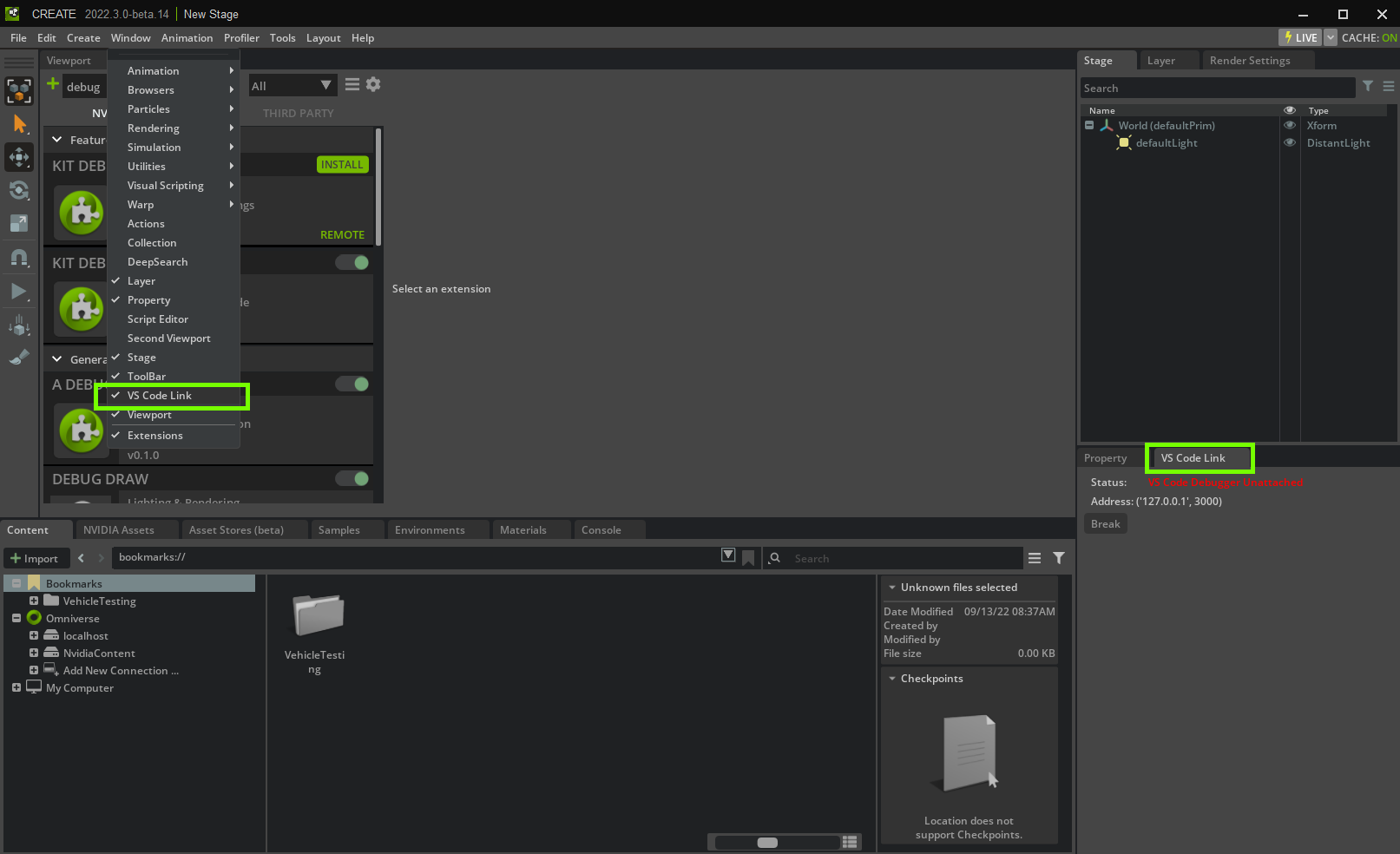Click the Omniverse green ring icon
This screenshot has width=1400, height=854.
point(34,618)
